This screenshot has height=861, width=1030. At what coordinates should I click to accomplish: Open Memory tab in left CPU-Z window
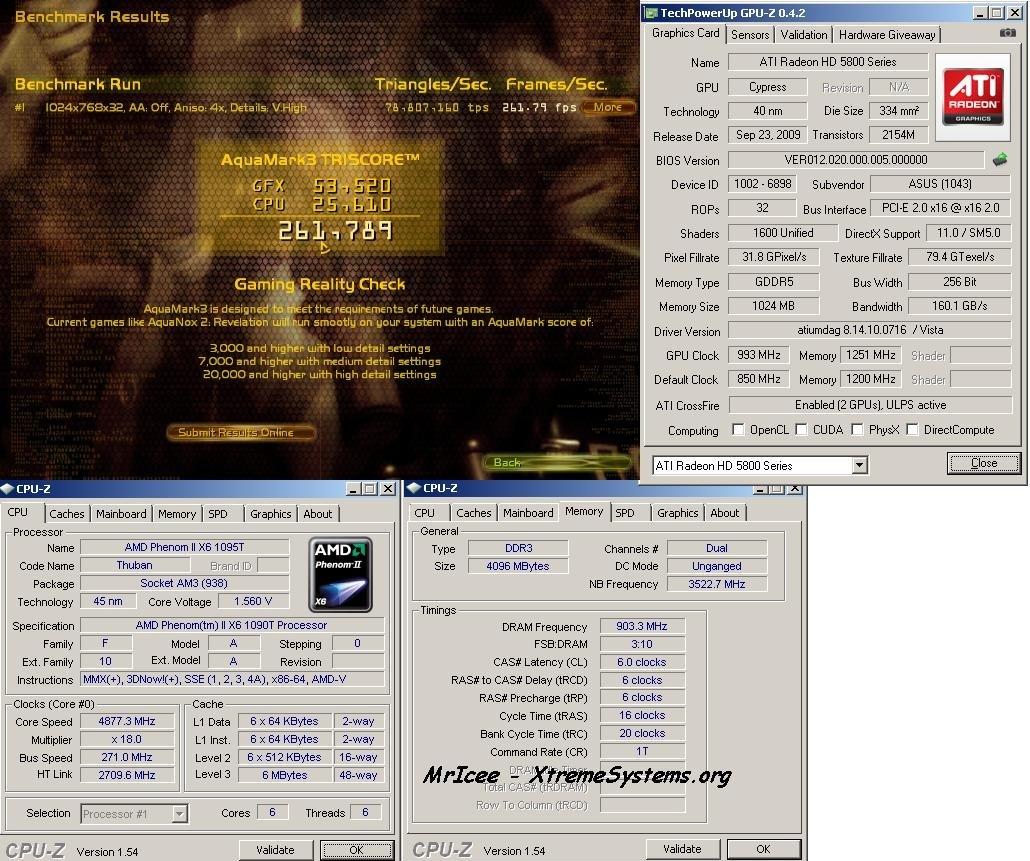177,514
